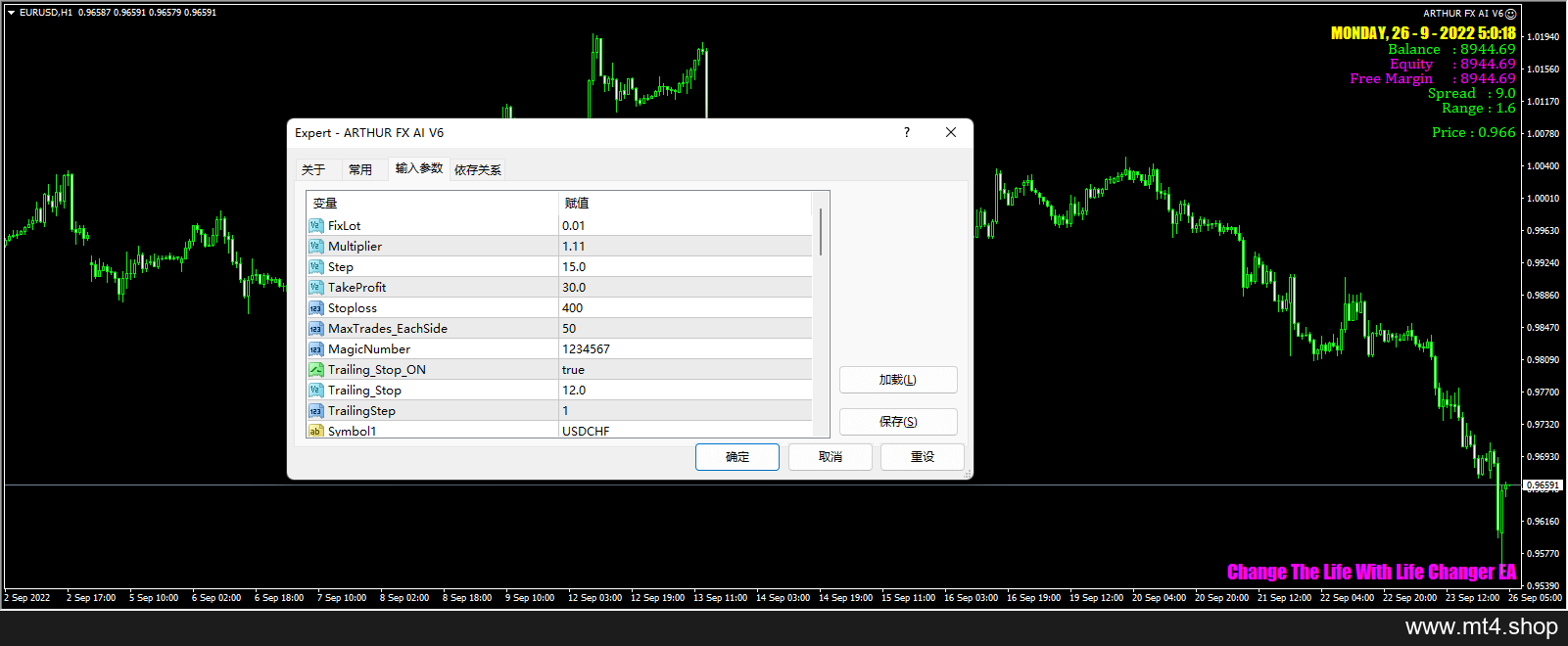Click the Trailing_Stop_ON variable name

coord(377,370)
